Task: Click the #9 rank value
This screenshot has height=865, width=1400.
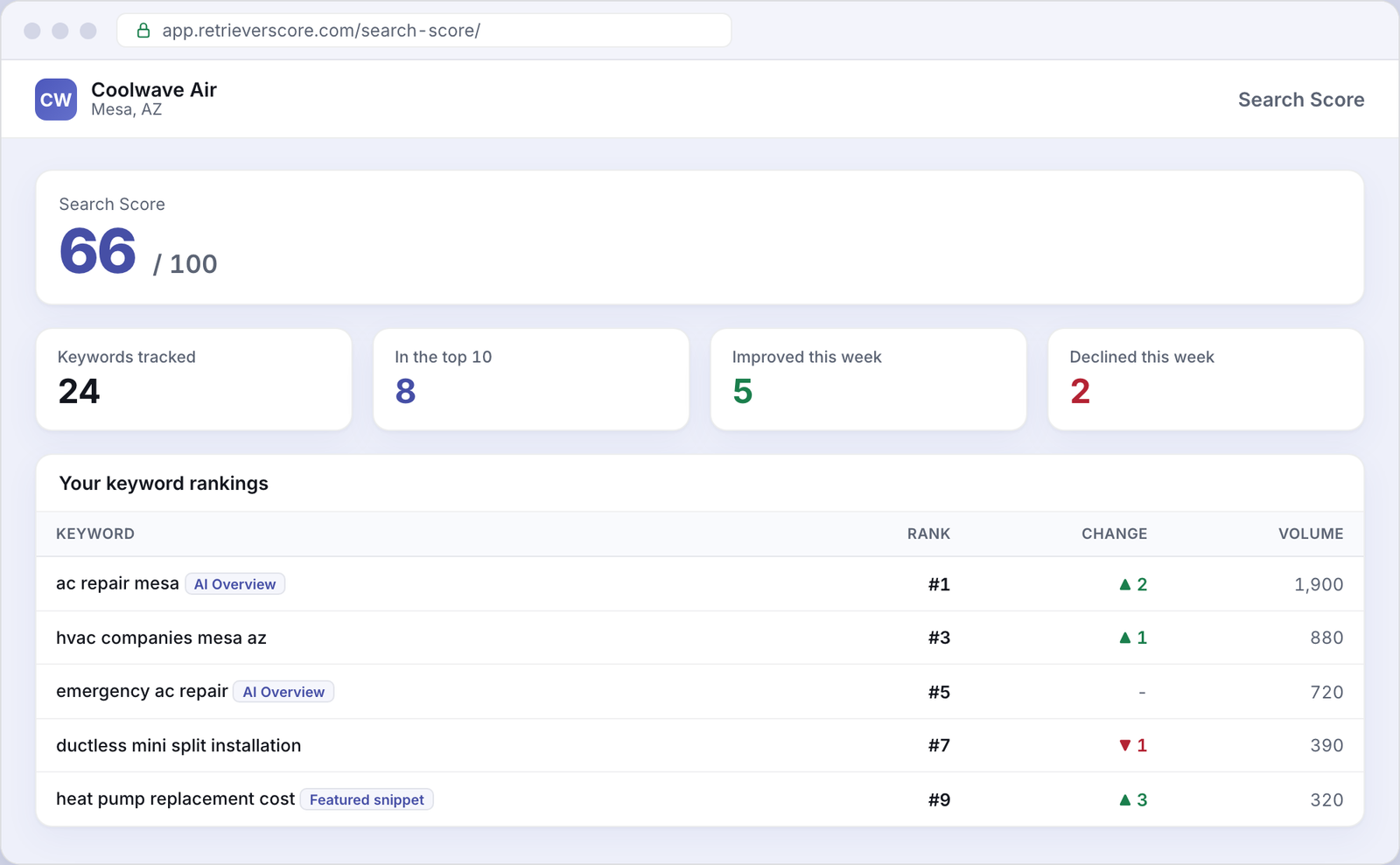Action: pyautogui.click(x=939, y=799)
